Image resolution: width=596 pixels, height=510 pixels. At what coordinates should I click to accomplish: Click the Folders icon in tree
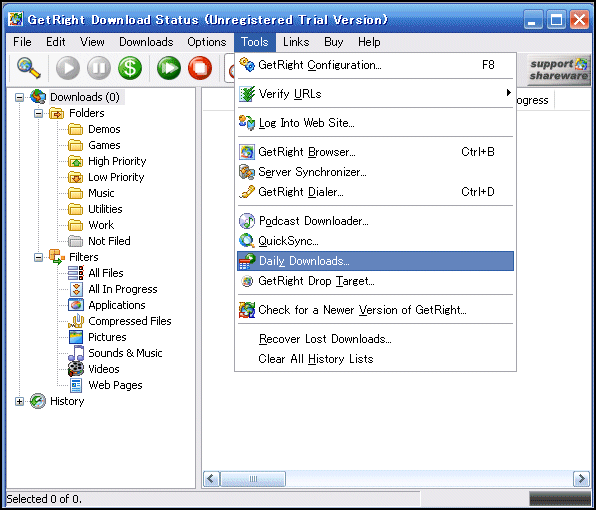point(57,113)
